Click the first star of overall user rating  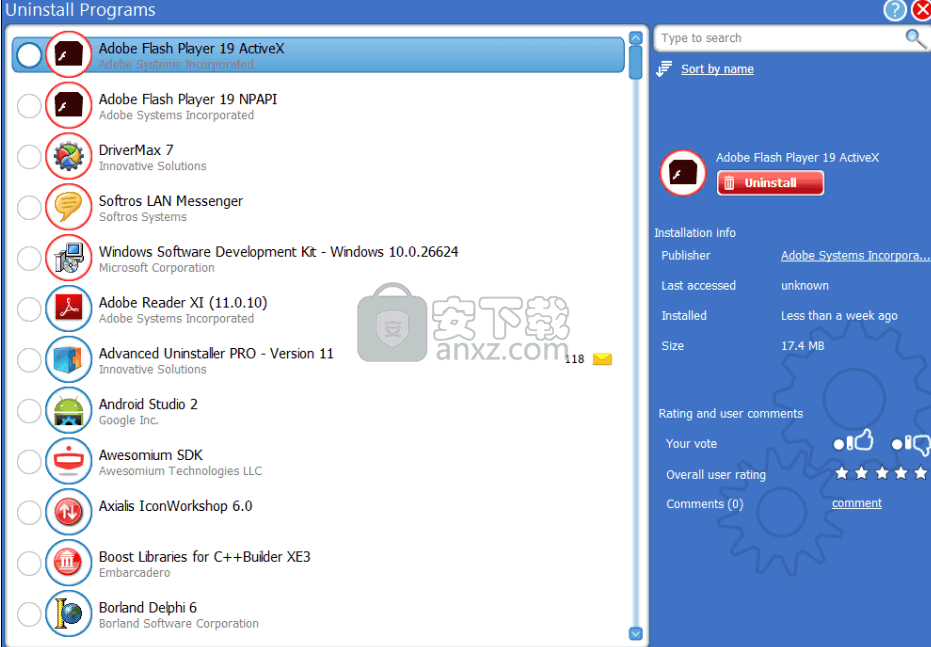pos(841,473)
